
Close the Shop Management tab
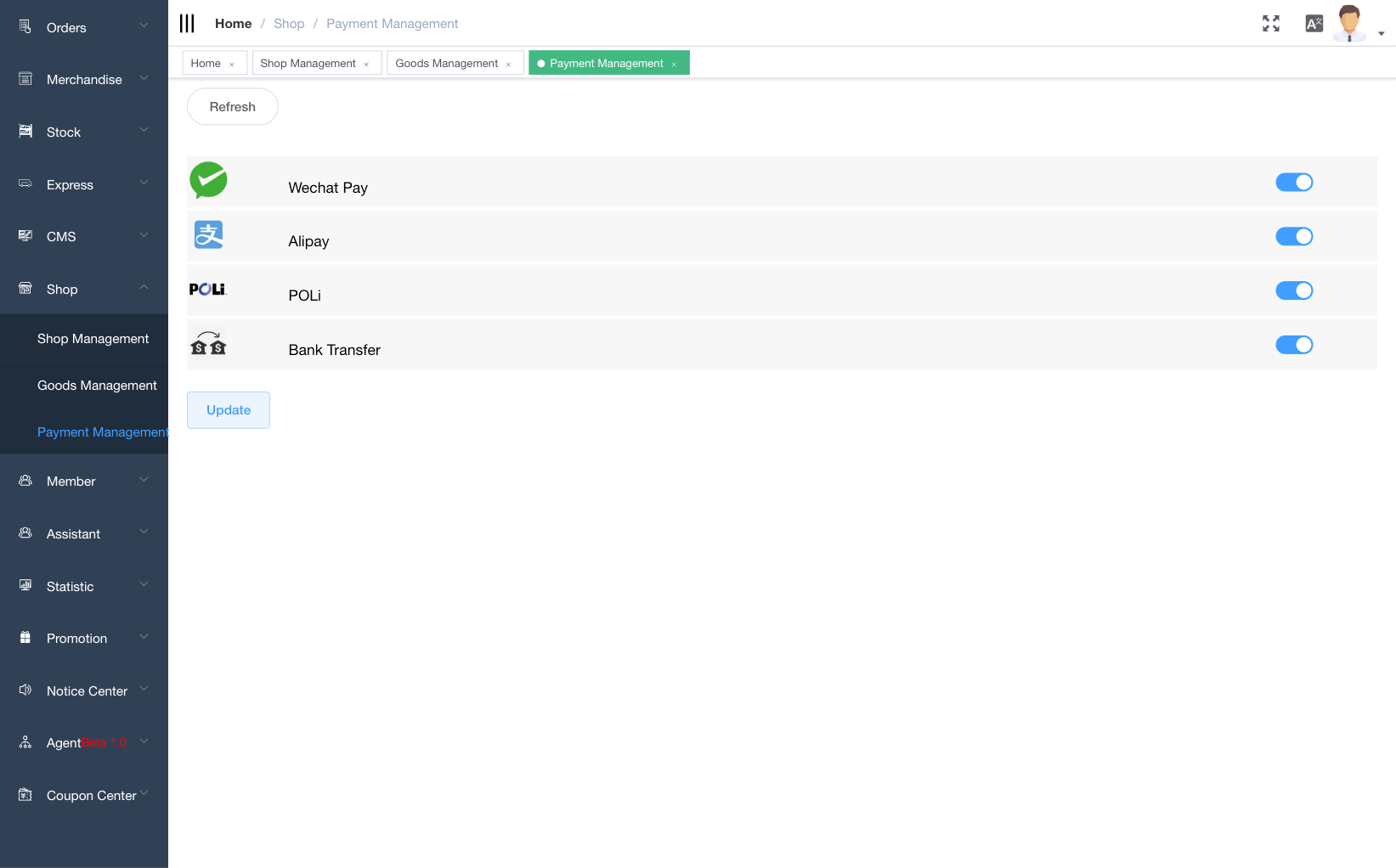(x=366, y=65)
